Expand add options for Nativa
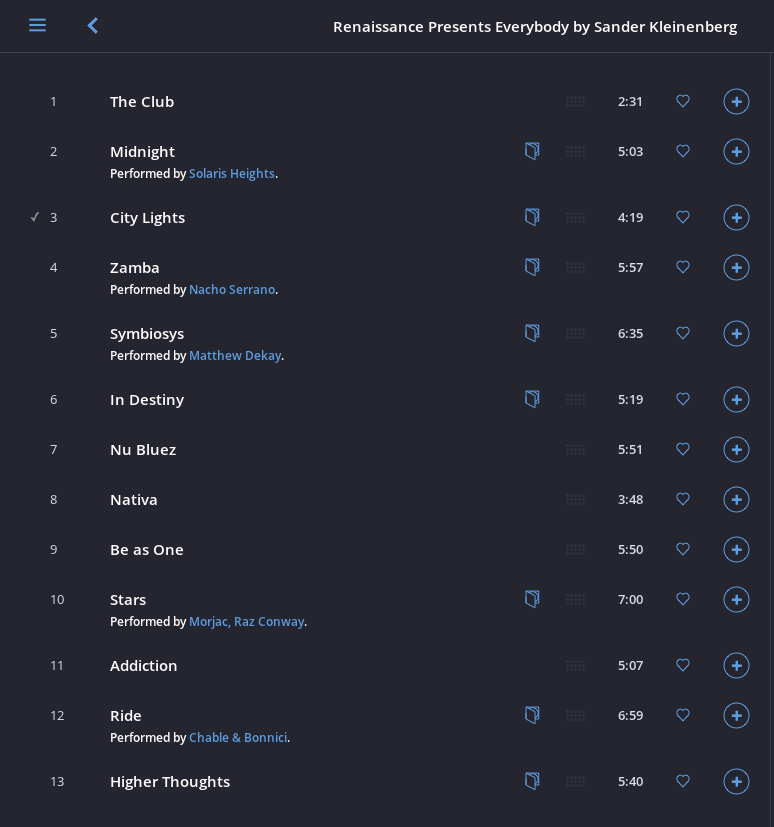This screenshot has height=827, width=774. pyautogui.click(x=736, y=499)
